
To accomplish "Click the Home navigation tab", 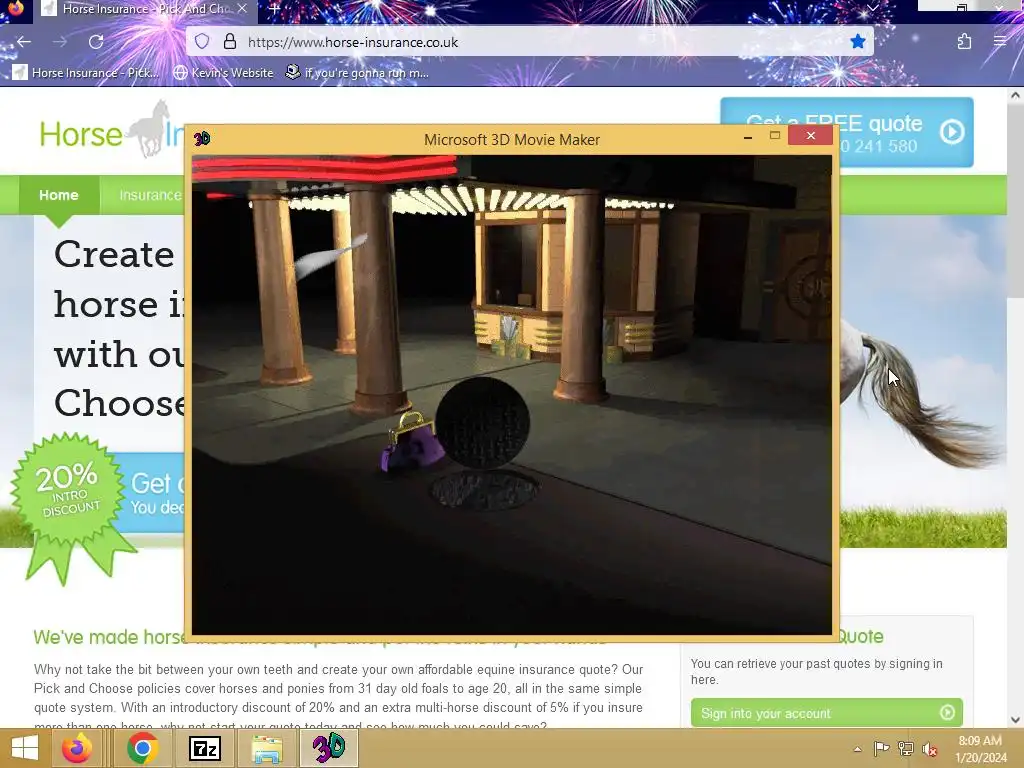I will (x=59, y=195).
